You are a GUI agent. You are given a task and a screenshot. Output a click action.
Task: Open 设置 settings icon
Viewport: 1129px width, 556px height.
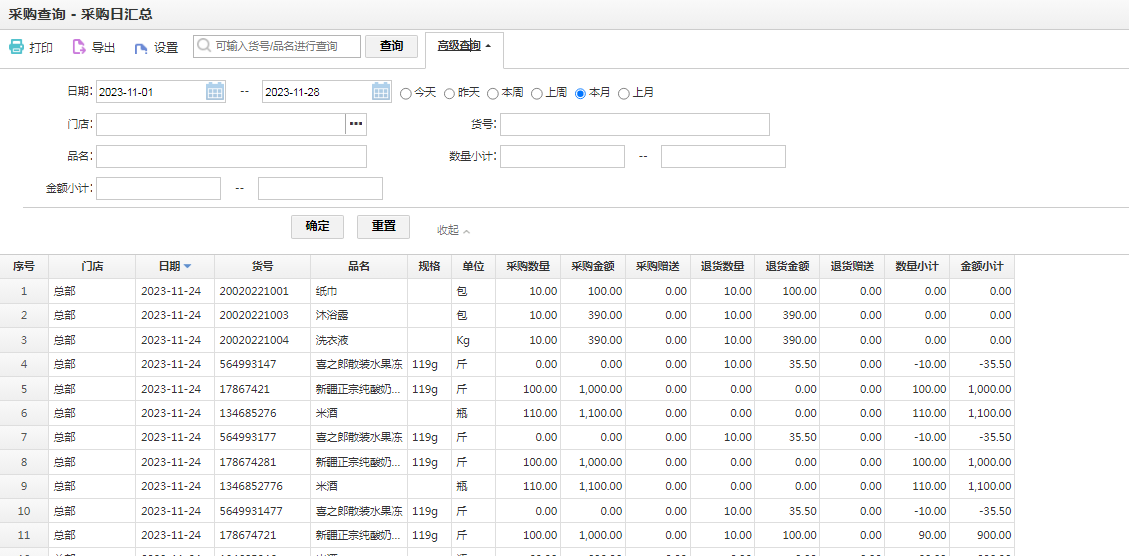[141, 48]
